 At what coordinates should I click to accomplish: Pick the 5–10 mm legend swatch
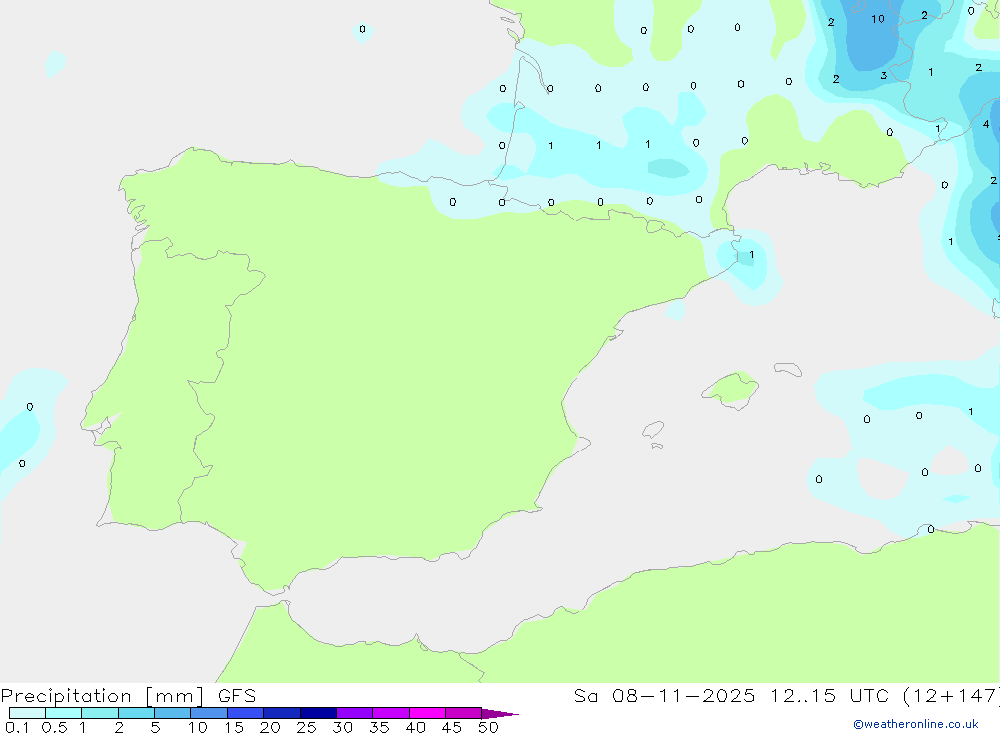pos(173,713)
